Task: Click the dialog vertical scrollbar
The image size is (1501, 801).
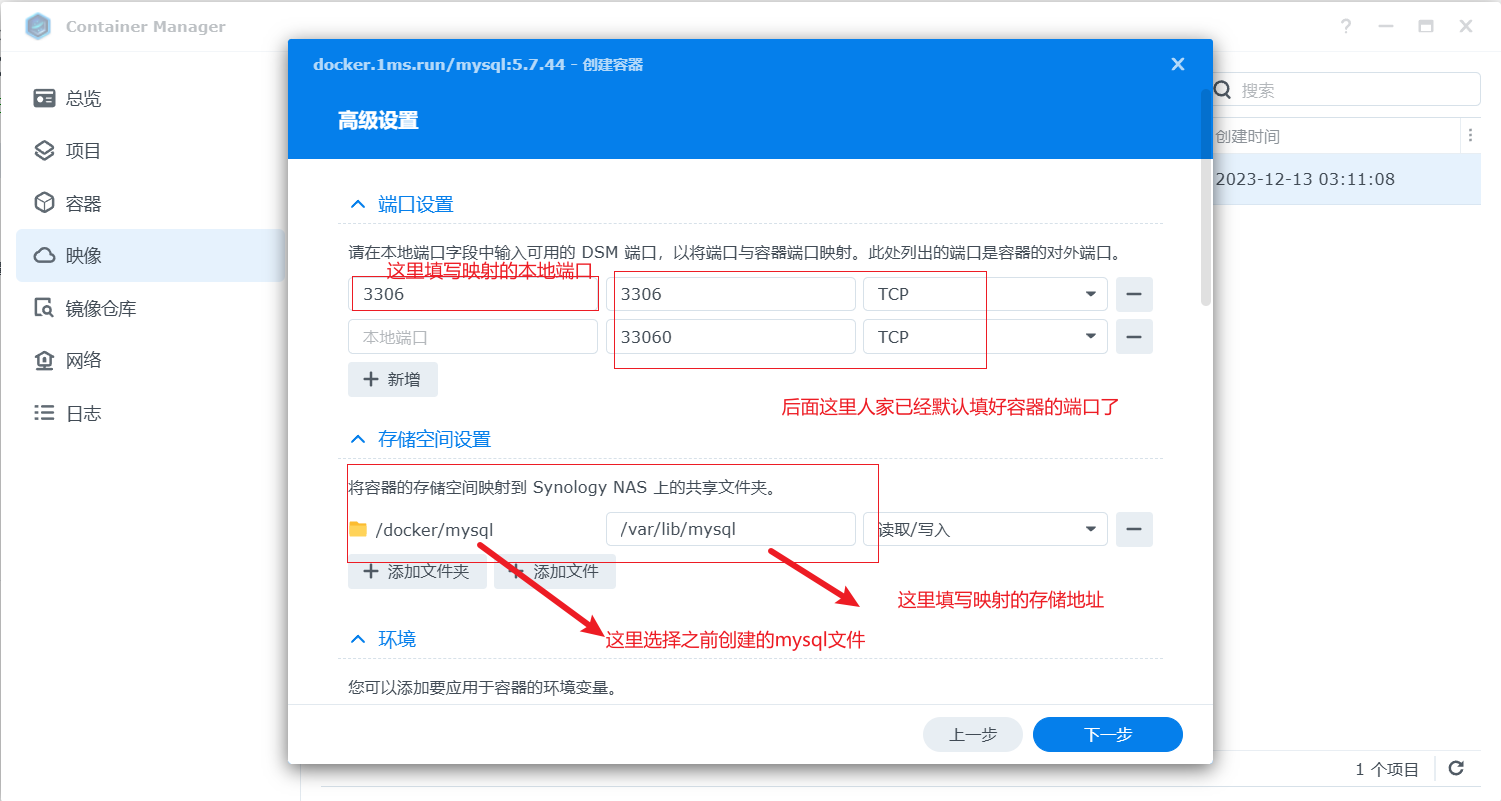Action: (x=1206, y=197)
